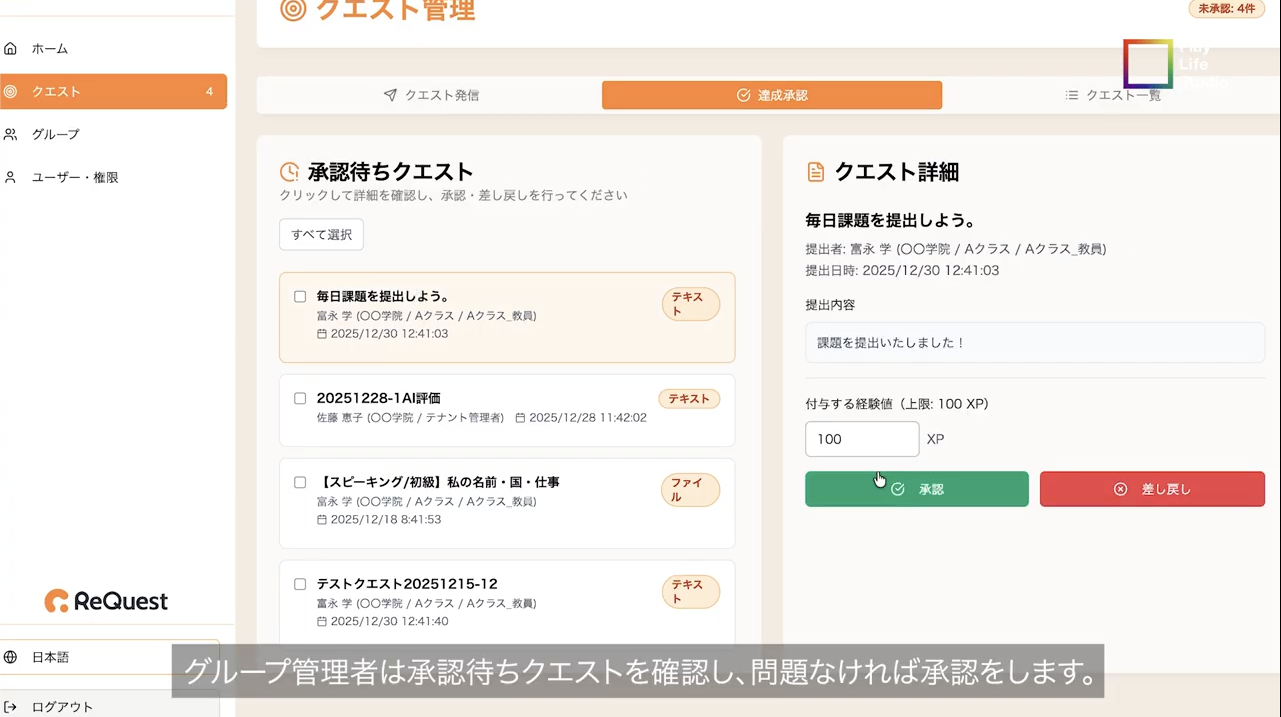Check the 毎日課題を提出しよう quest checkbox
This screenshot has height=717, width=1281.
point(300,296)
